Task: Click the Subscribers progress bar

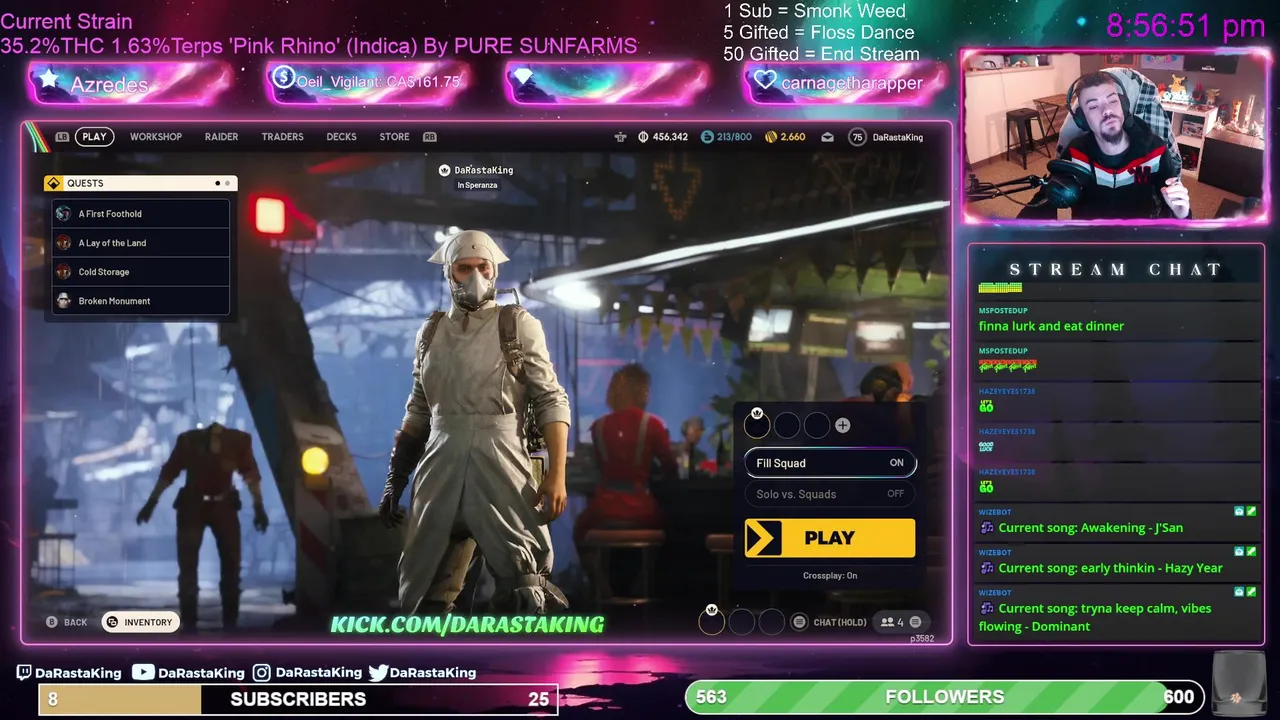Action: (298, 699)
